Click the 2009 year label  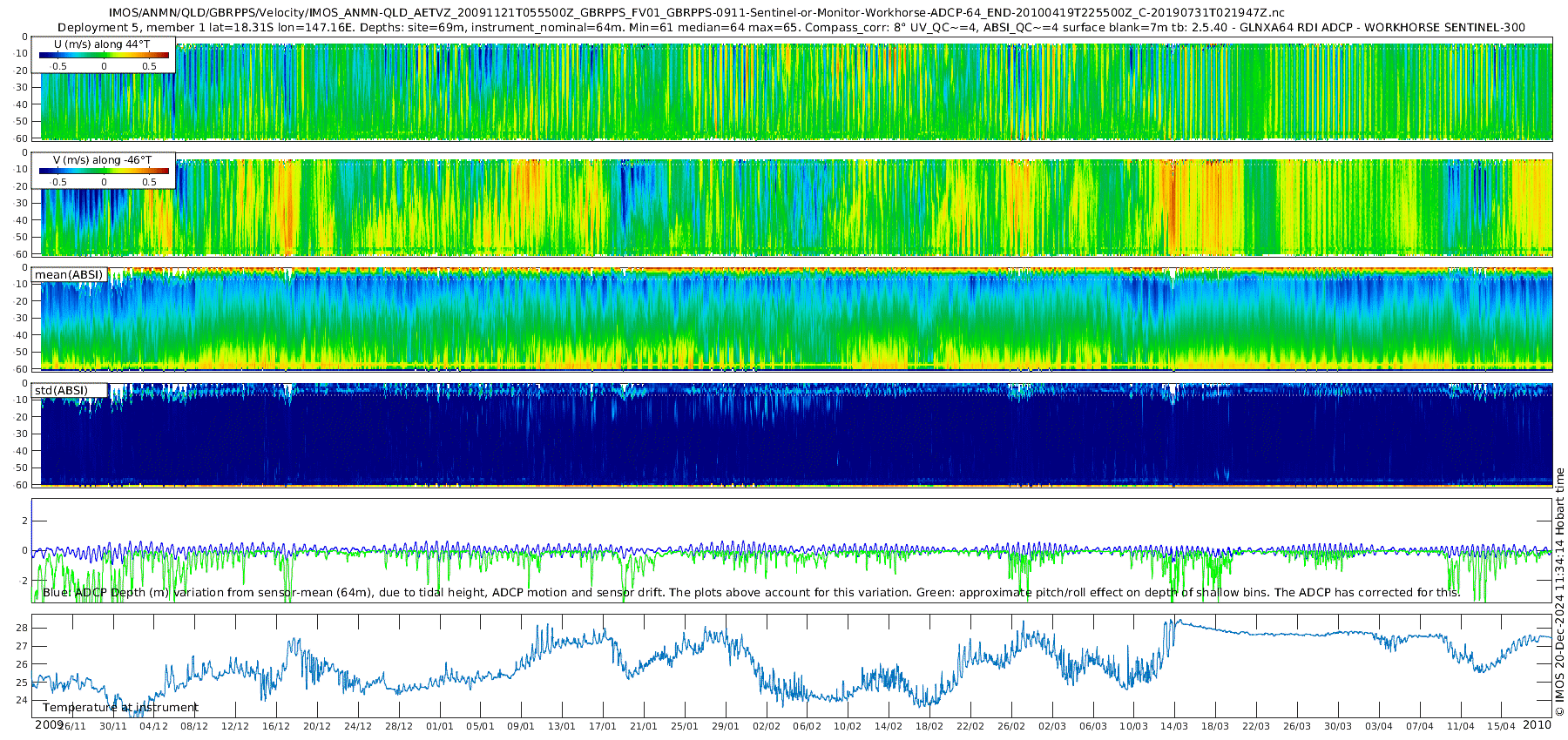click(x=49, y=724)
